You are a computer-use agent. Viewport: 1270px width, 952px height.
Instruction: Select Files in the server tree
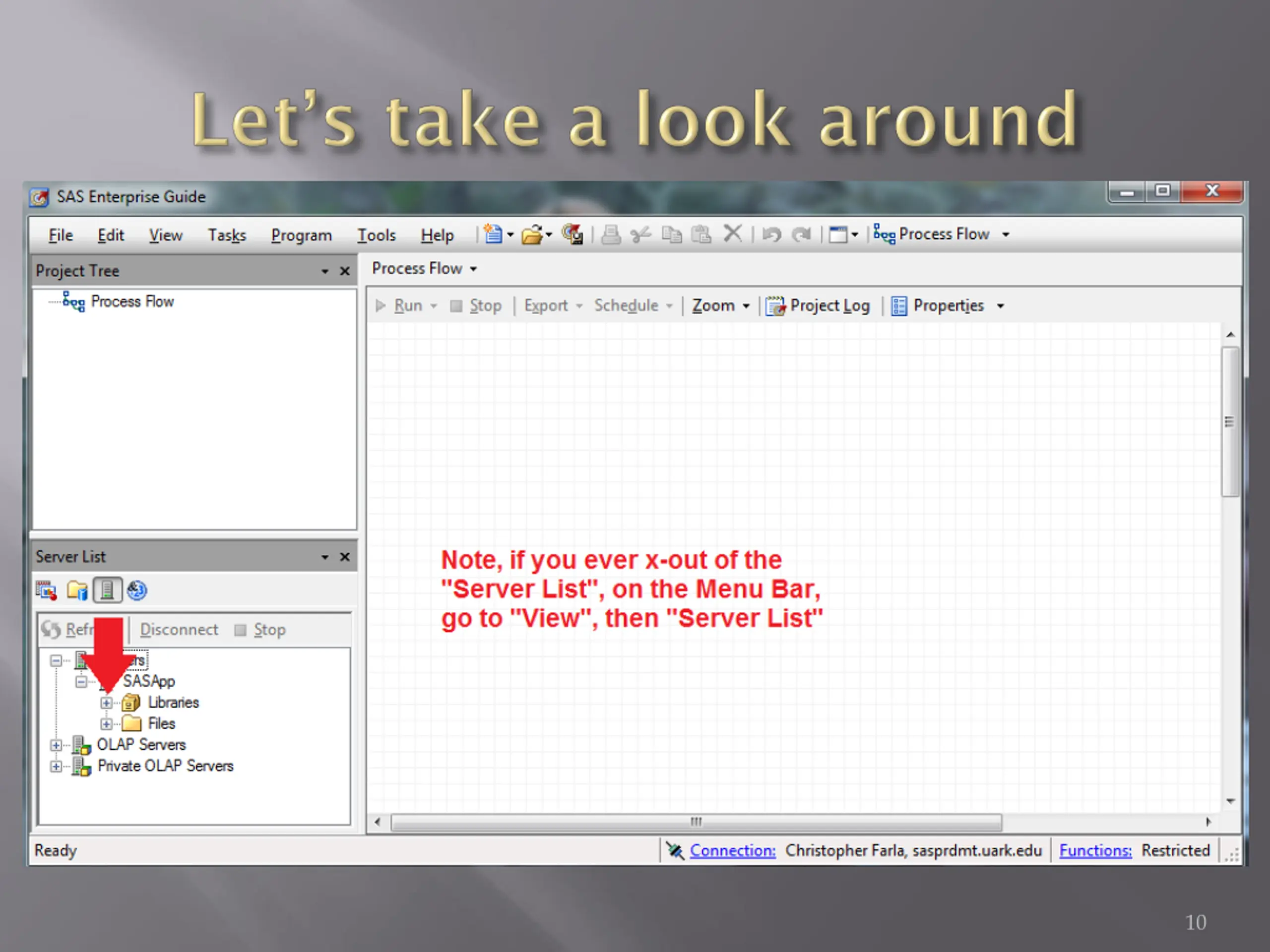click(x=161, y=723)
